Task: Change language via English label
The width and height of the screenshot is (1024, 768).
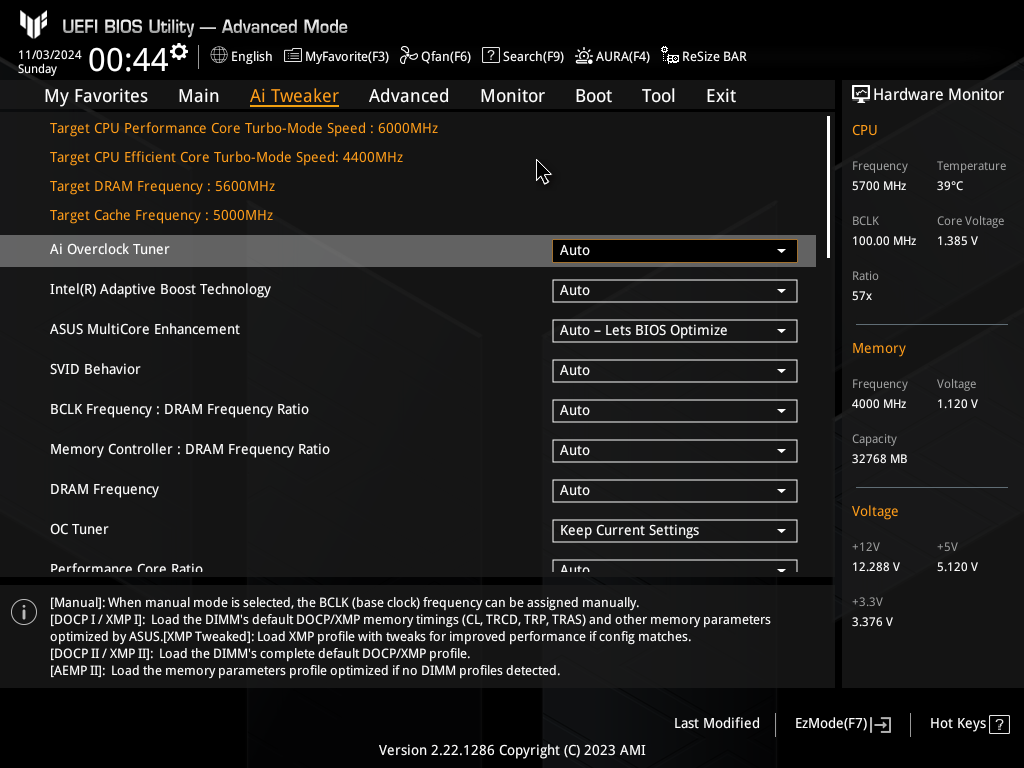Action: [251, 56]
